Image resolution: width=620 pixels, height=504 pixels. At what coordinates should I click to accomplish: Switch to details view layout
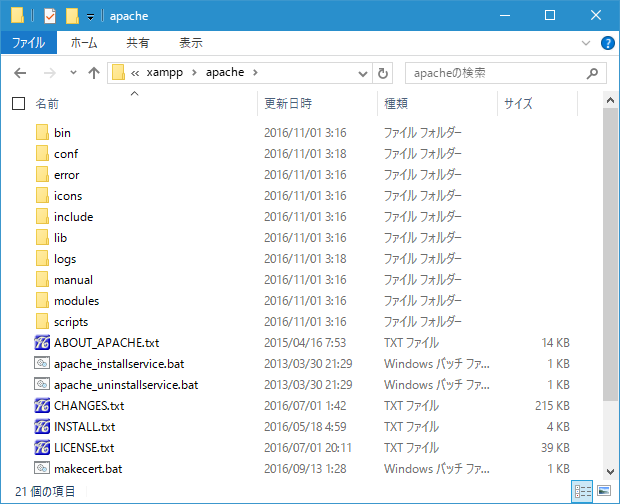pyautogui.click(x=582, y=491)
